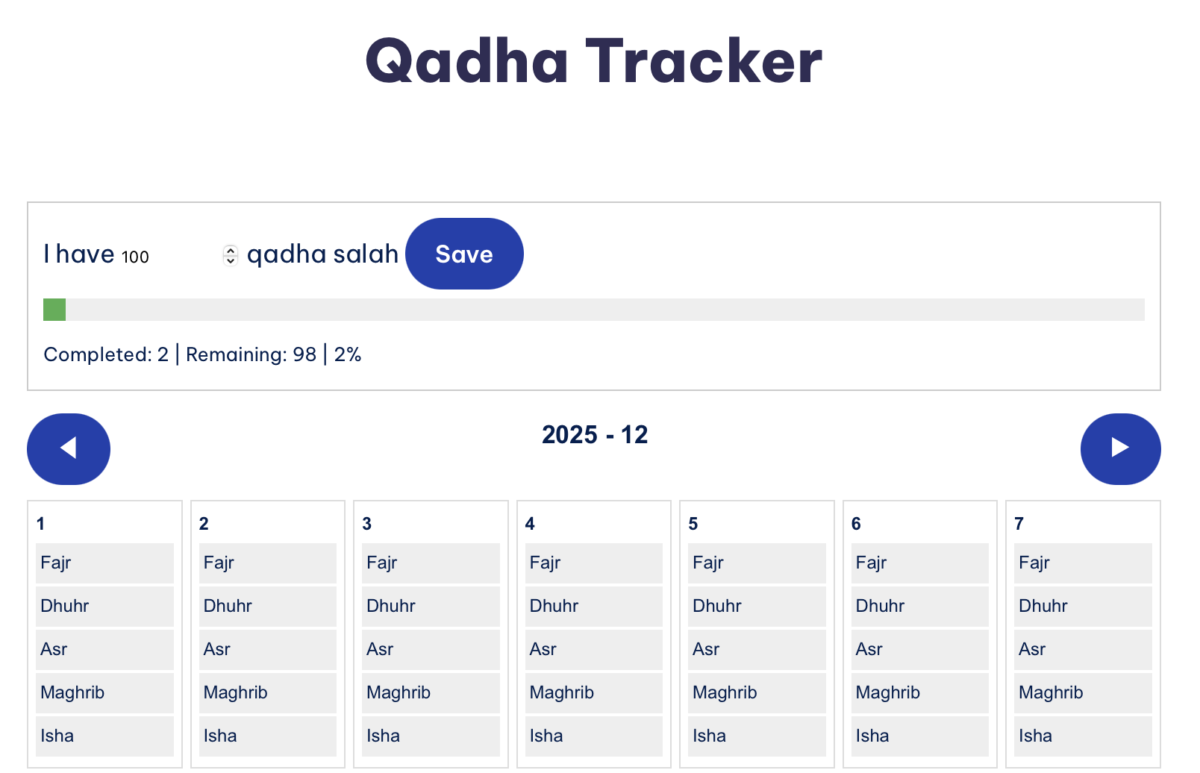
Task: Select the 2025 - 12 month heading
Action: [x=594, y=434]
